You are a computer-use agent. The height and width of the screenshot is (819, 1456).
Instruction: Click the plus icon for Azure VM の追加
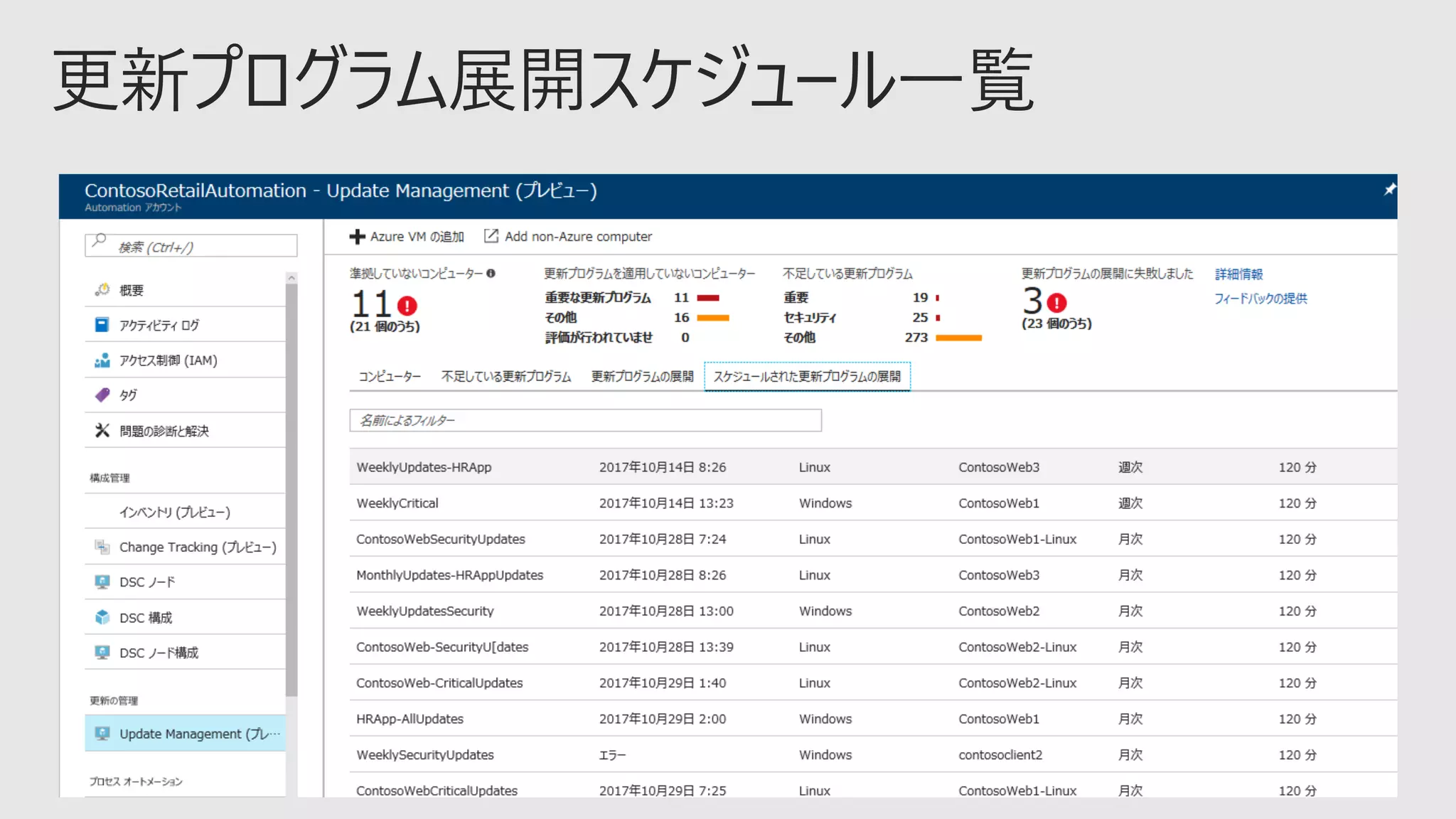(x=357, y=237)
